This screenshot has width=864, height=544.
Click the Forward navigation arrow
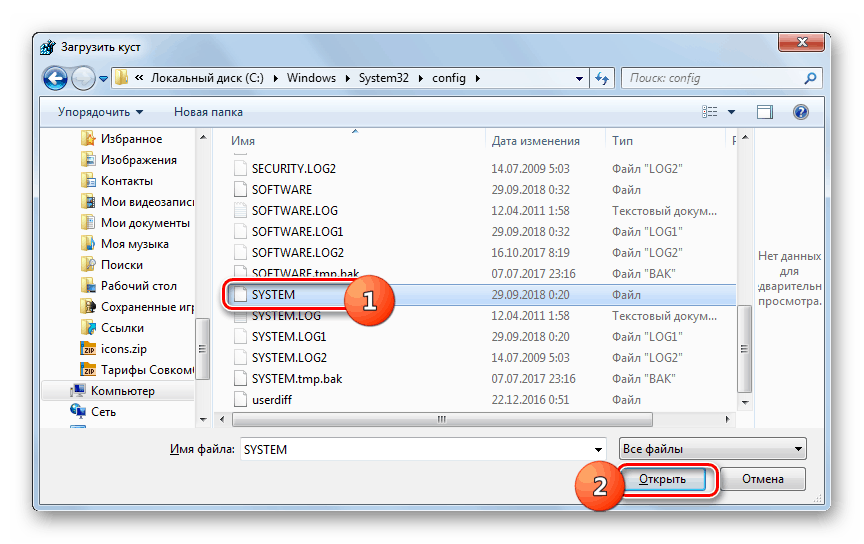[x=83, y=78]
